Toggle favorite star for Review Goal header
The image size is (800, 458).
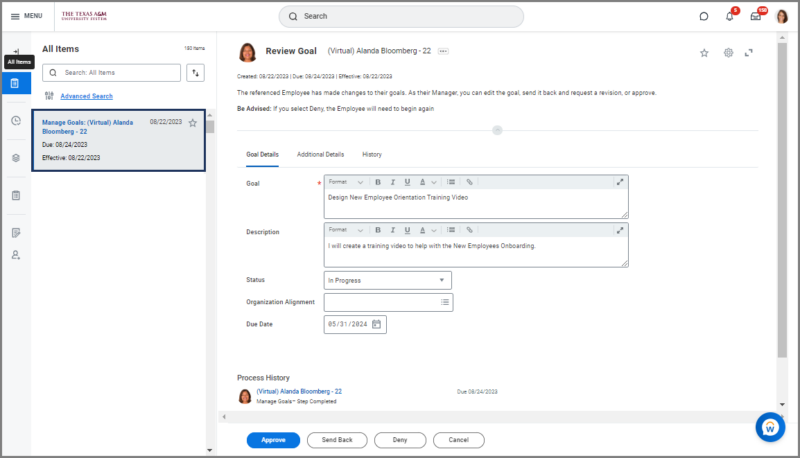coord(704,53)
